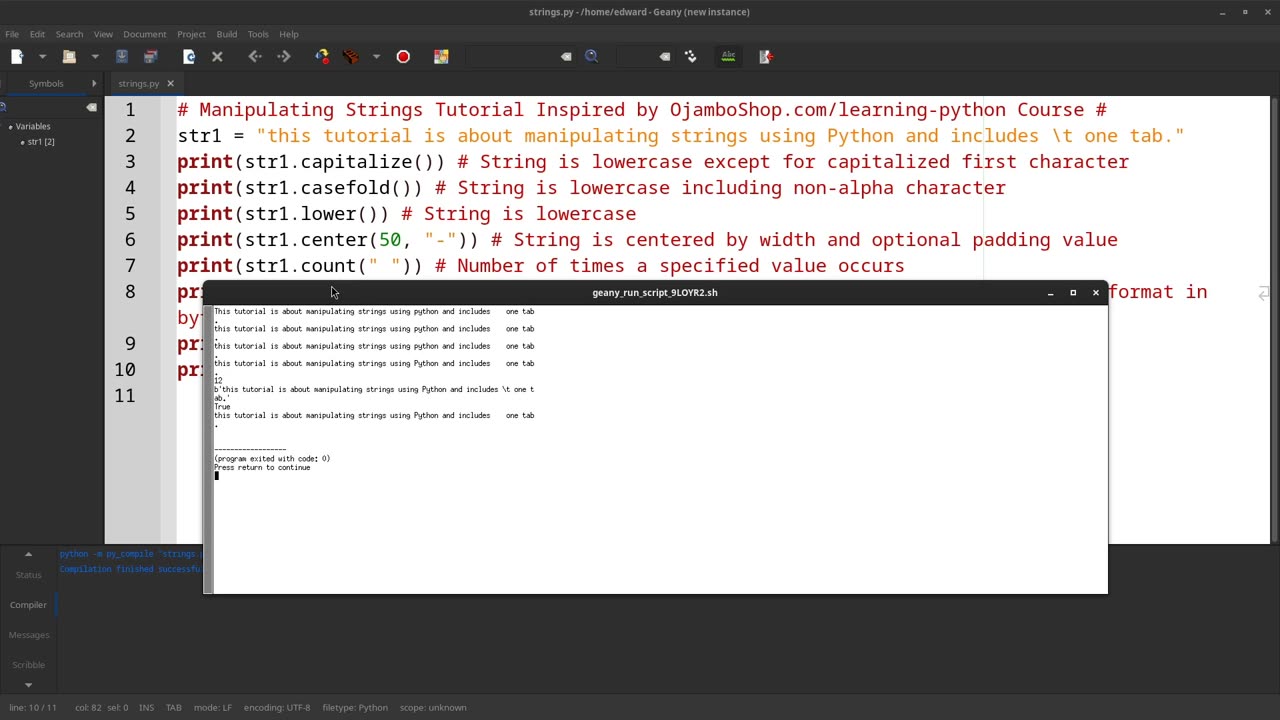Viewport: 1280px width, 720px height.
Task: Focus the go-to-line number field
Action: (x=636, y=57)
